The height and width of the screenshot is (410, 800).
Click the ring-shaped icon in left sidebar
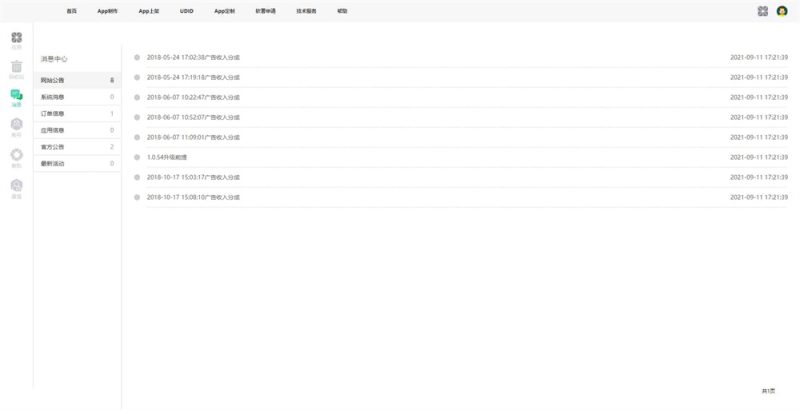point(17,155)
